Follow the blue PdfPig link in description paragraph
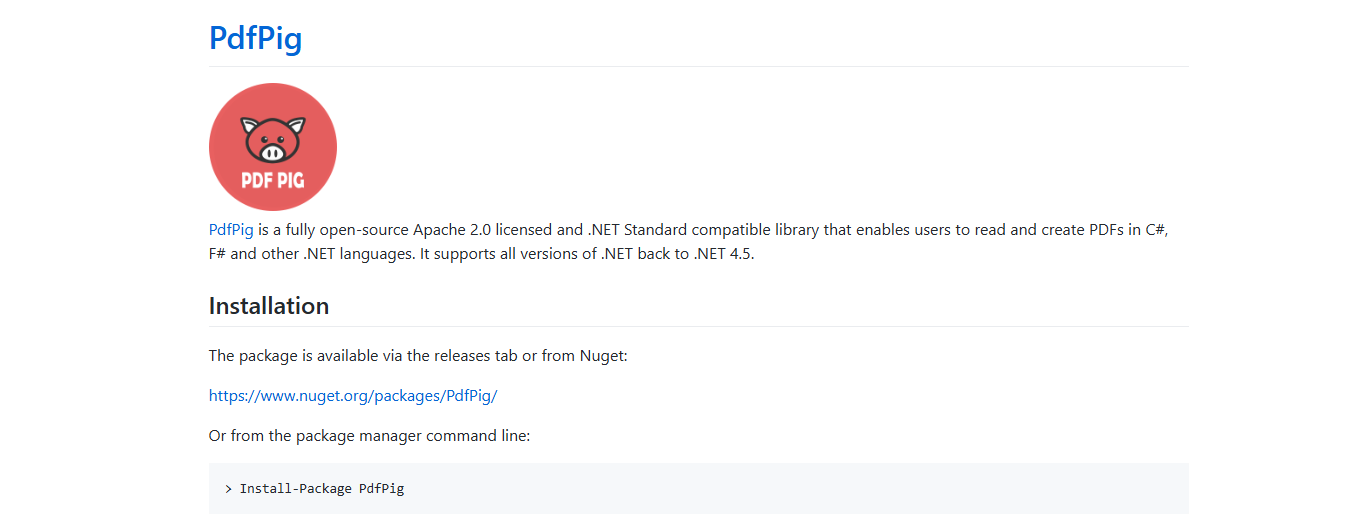Screen dimensions: 1353x529 point(231,230)
